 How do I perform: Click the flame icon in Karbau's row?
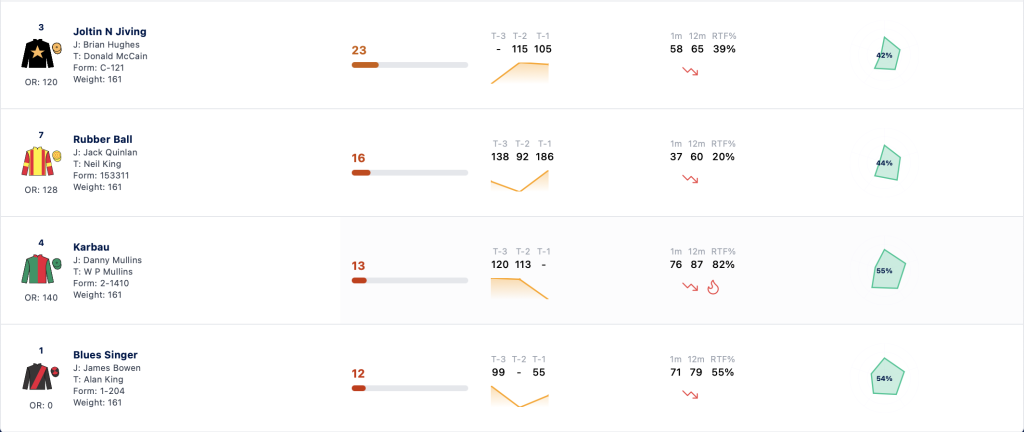[713, 287]
